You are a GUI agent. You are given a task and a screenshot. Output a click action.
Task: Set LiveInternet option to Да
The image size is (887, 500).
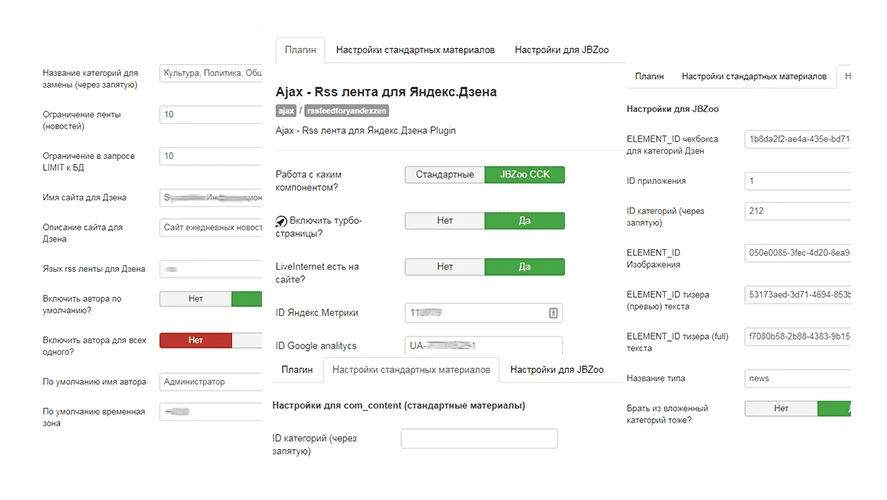pos(524,266)
